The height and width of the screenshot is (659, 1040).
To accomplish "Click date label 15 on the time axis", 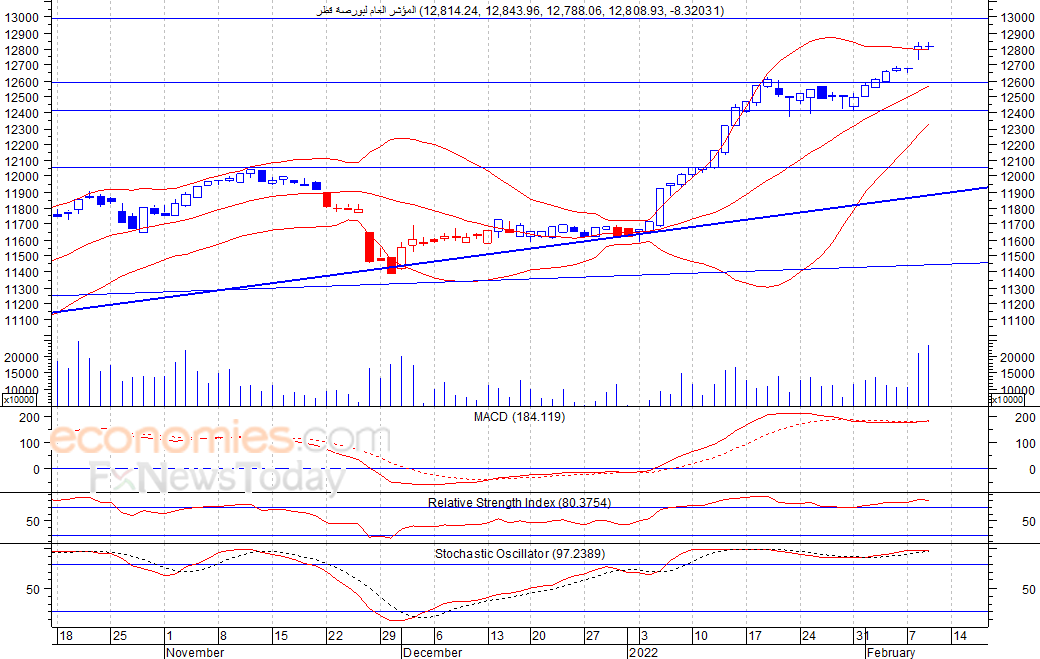I will click(281, 636).
